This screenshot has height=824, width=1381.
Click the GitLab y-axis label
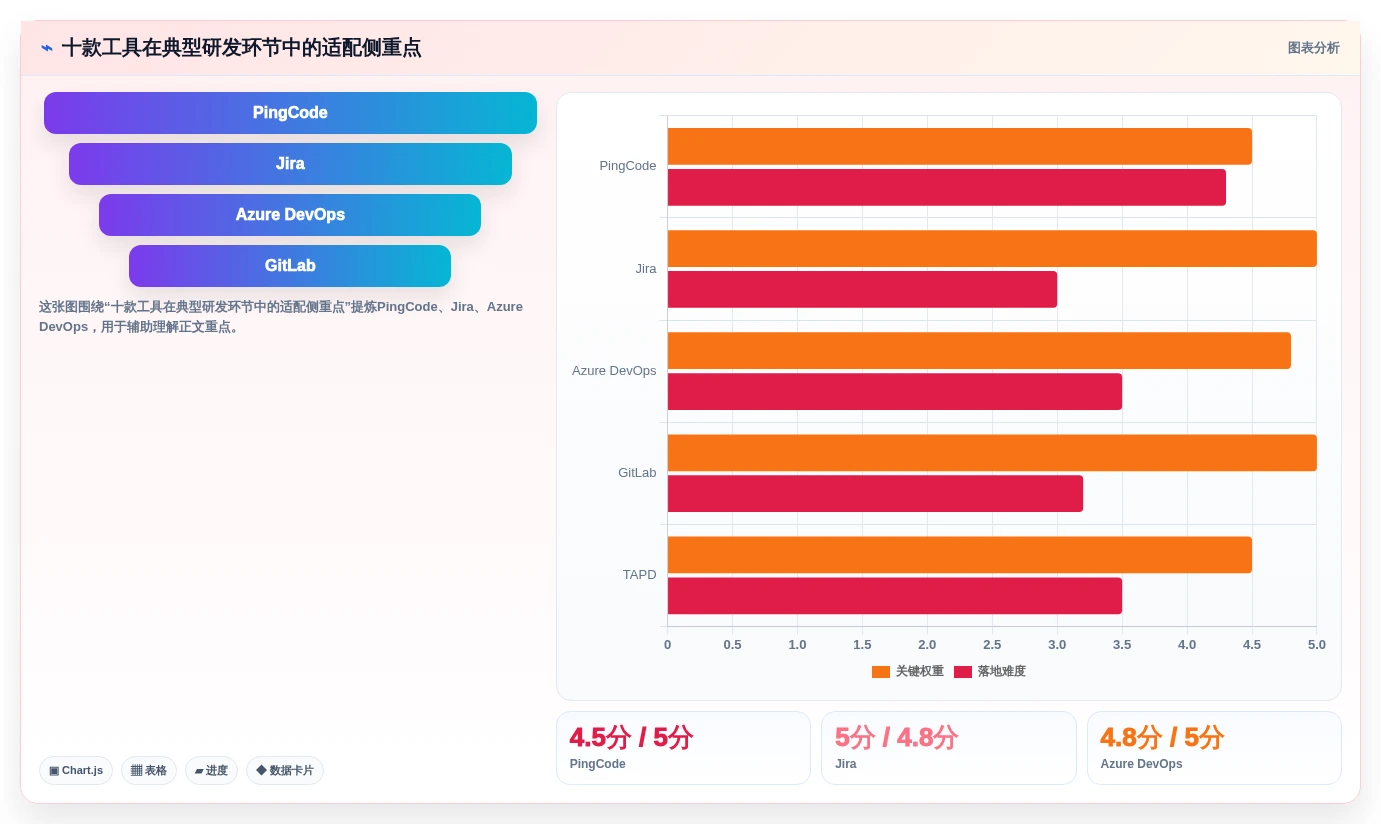click(637, 473)
